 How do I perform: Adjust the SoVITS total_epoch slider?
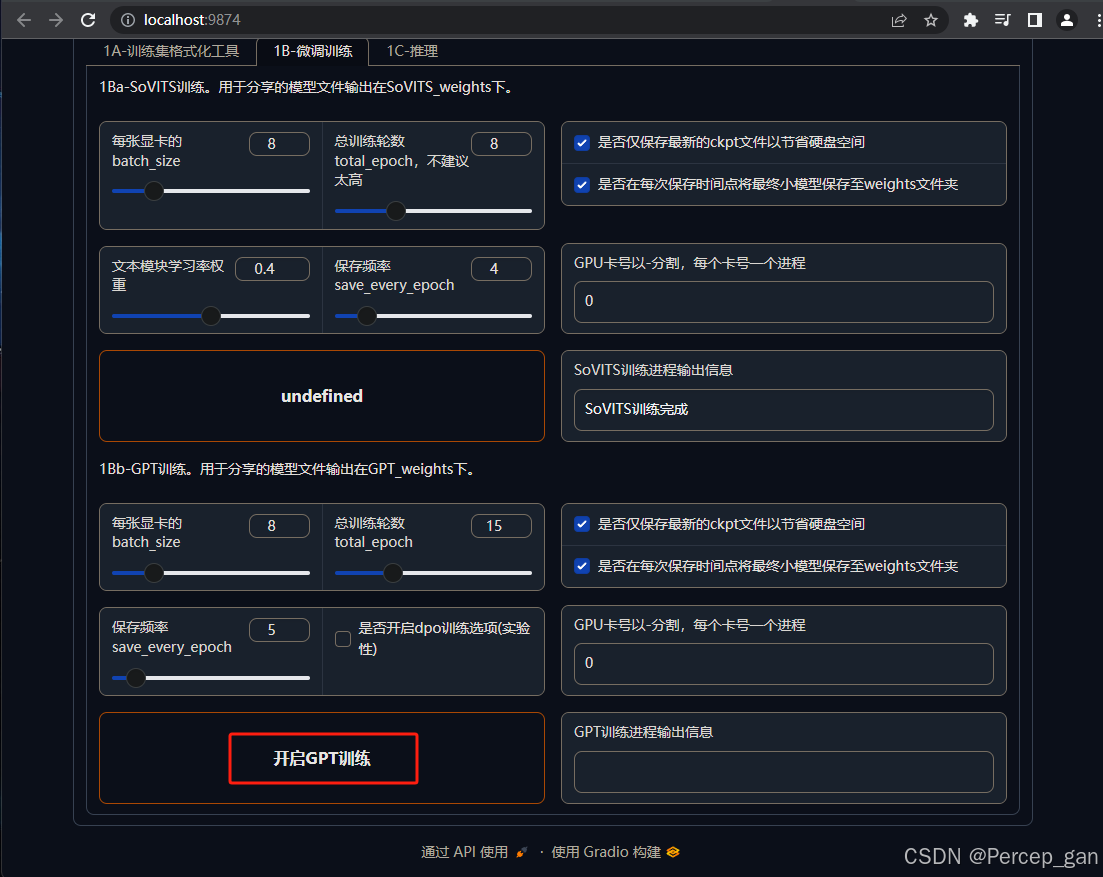[x=433, y=210]
